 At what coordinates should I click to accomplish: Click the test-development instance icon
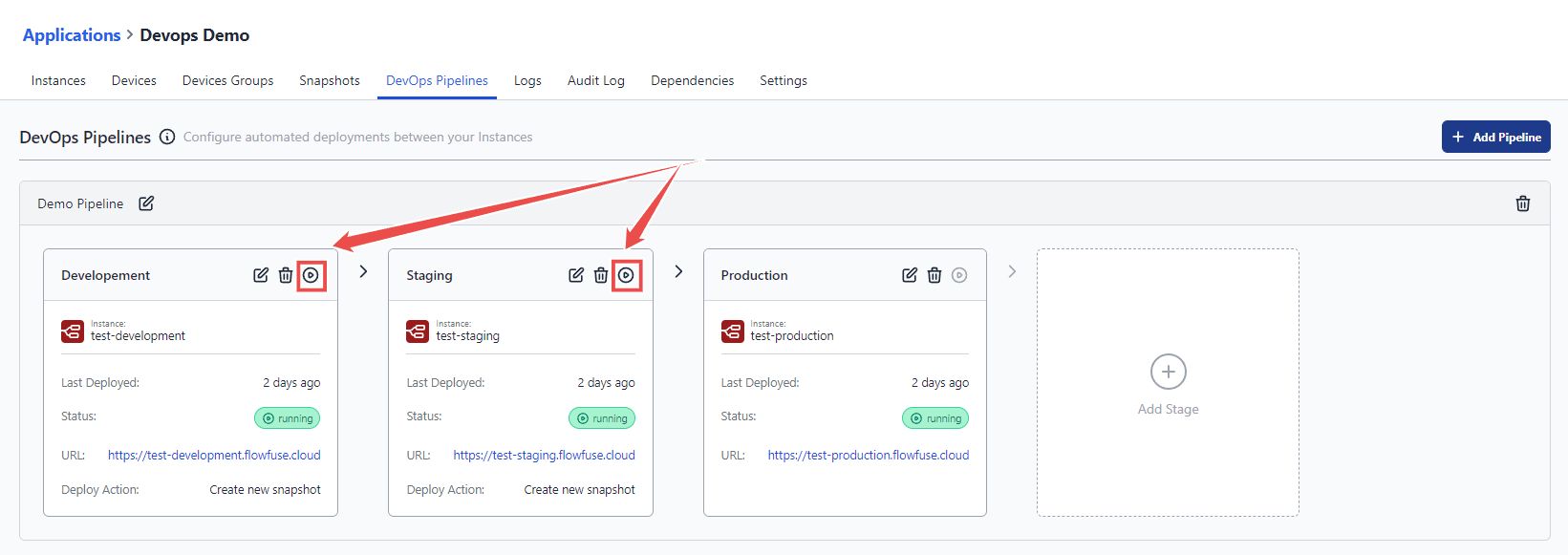pyautogui.click(x=73, y=331)
